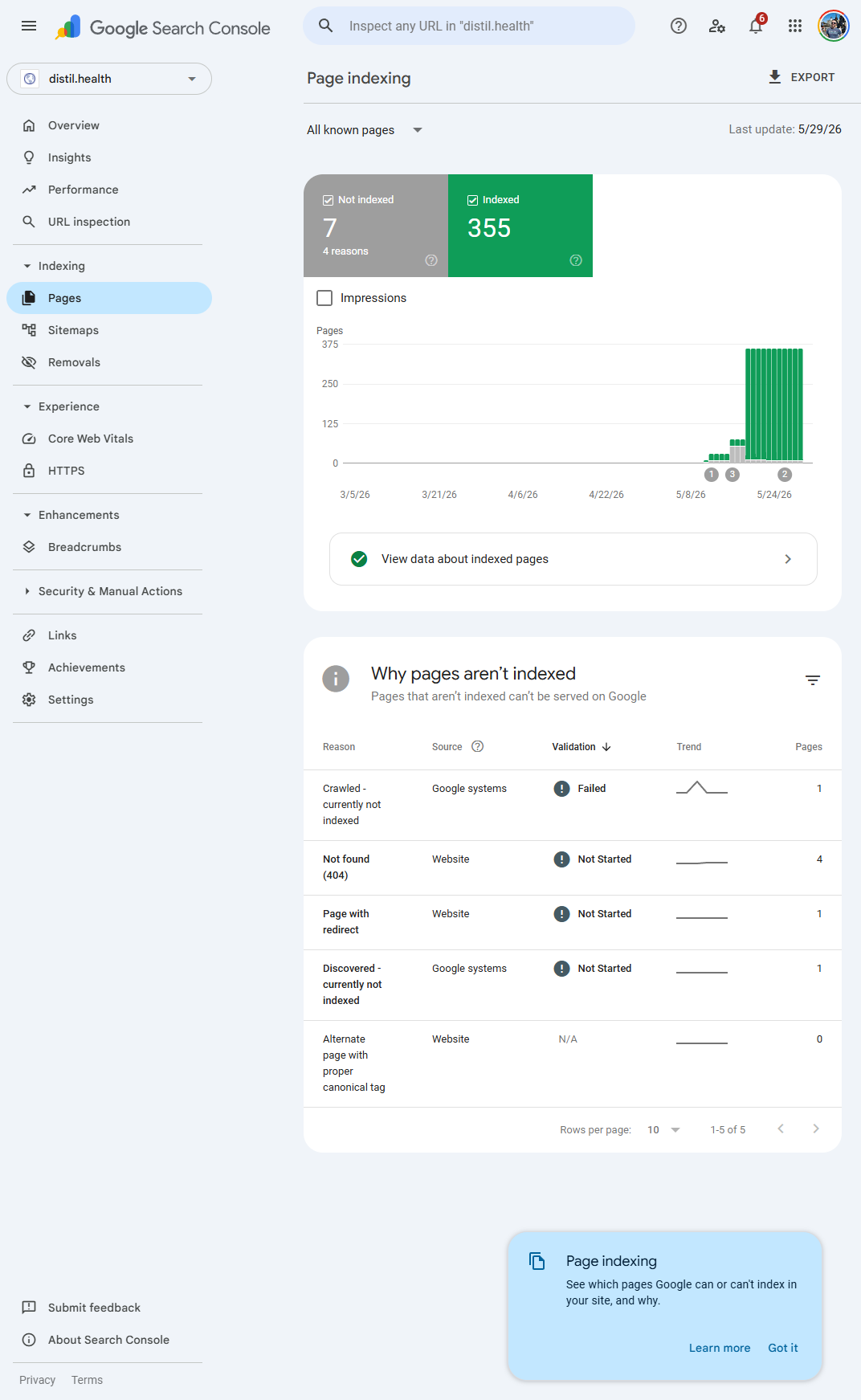Click the Source column help icon

point(478,746)
